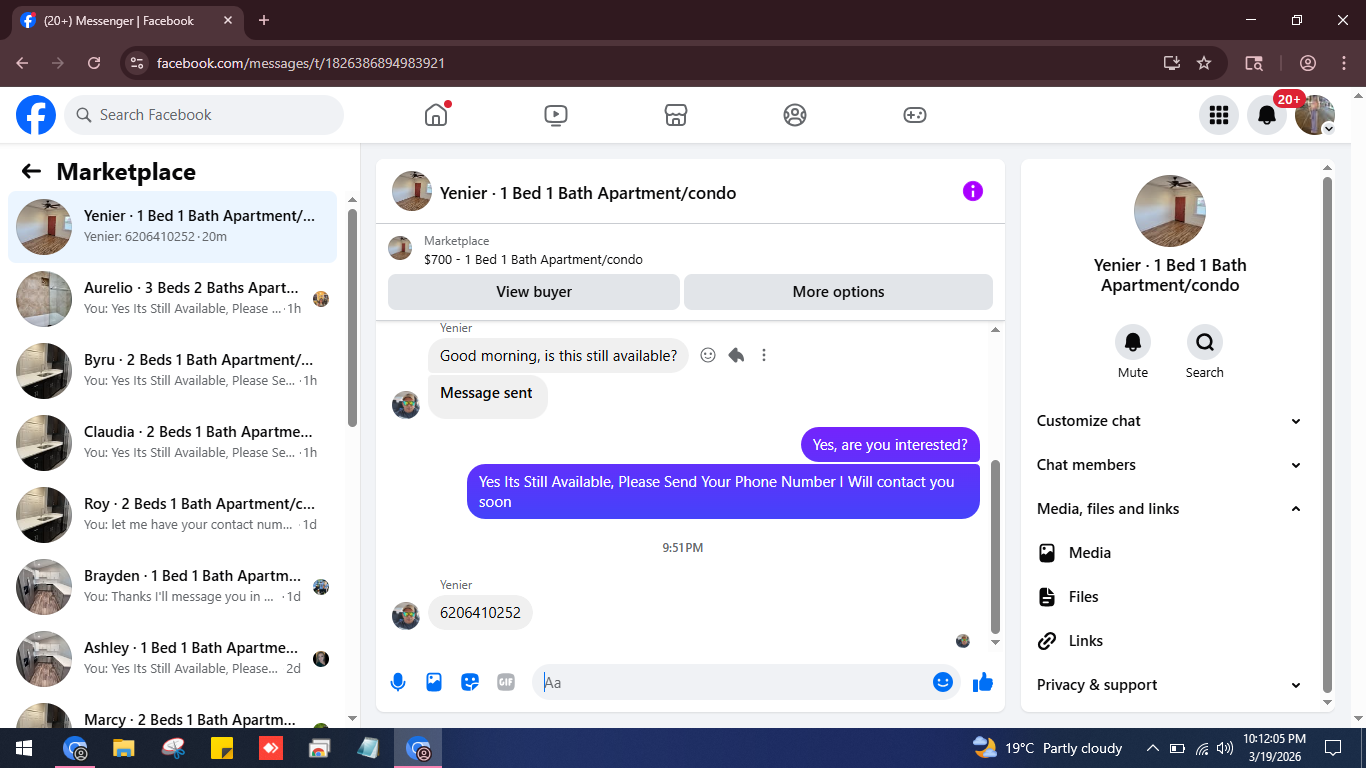Open conversation information purple icon
1366x768 pixels.
pyautogui.click(x=973, y=191)
